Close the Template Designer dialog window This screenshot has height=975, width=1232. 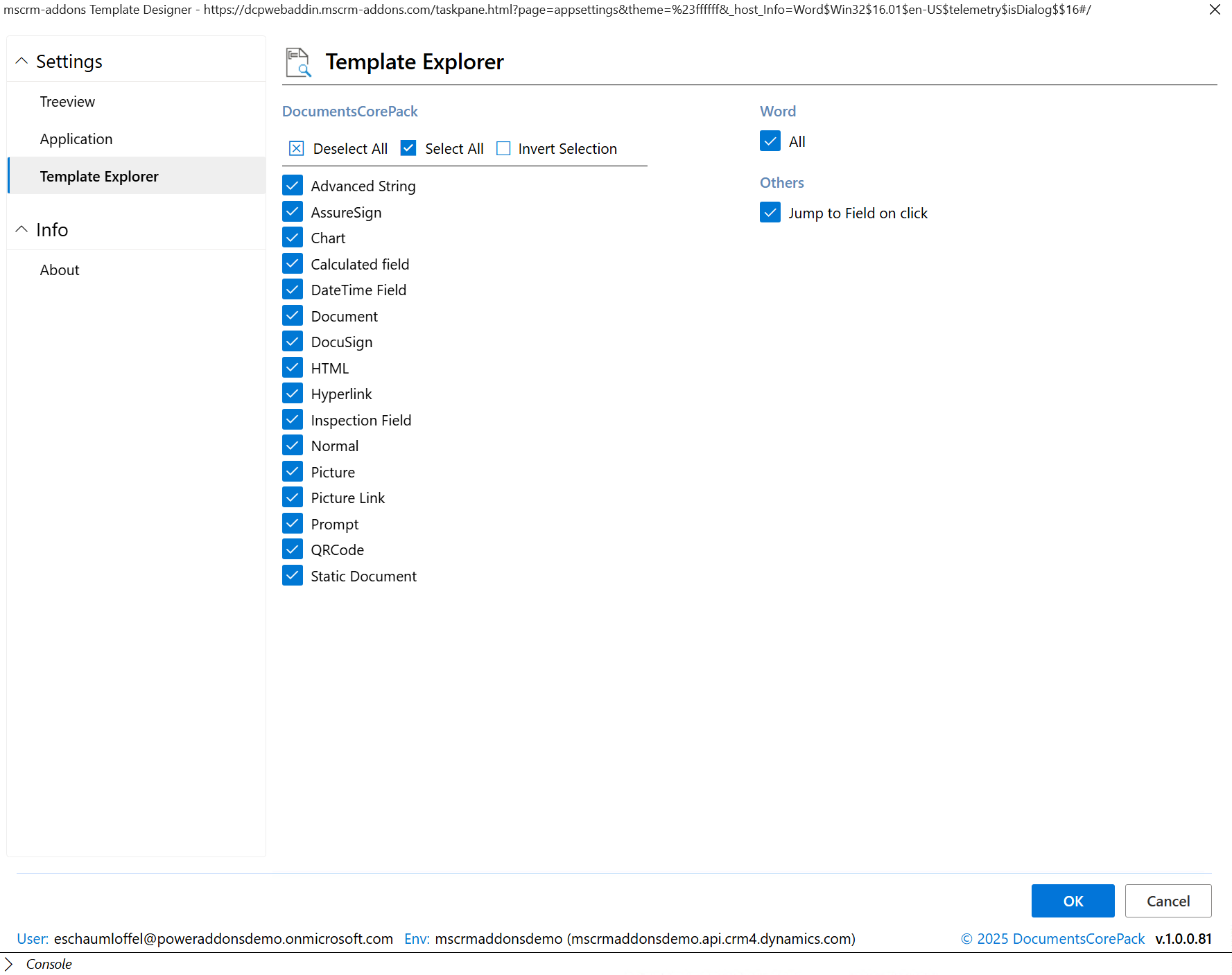[1215, 10]
